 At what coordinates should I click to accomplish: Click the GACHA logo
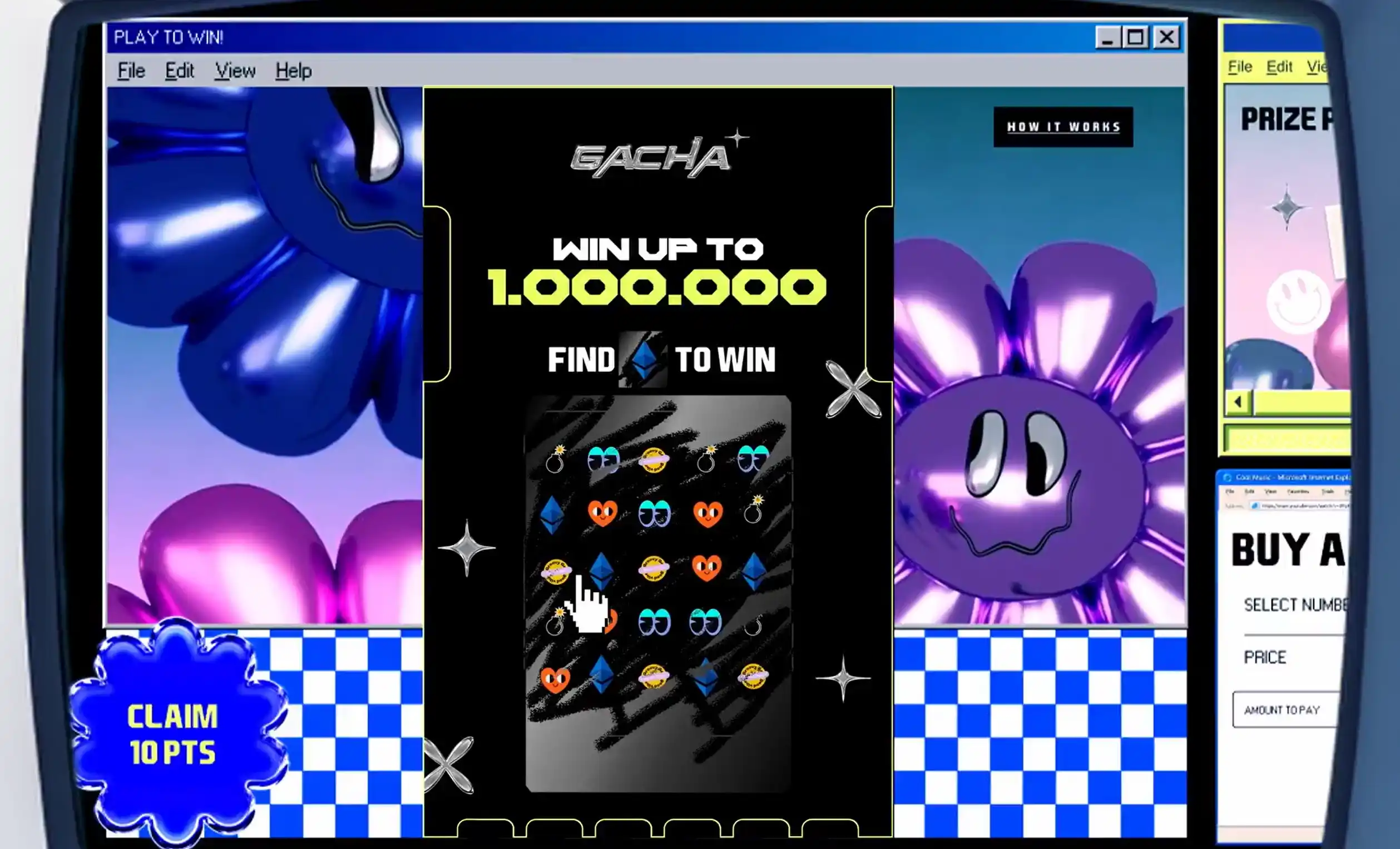click(x=651, y=157)
